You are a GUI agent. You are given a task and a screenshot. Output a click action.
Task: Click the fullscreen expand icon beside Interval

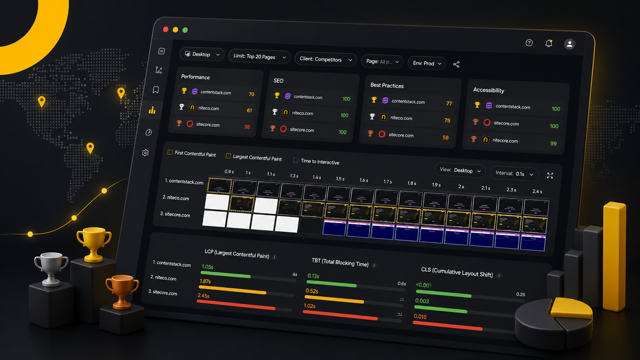point(550,176)
